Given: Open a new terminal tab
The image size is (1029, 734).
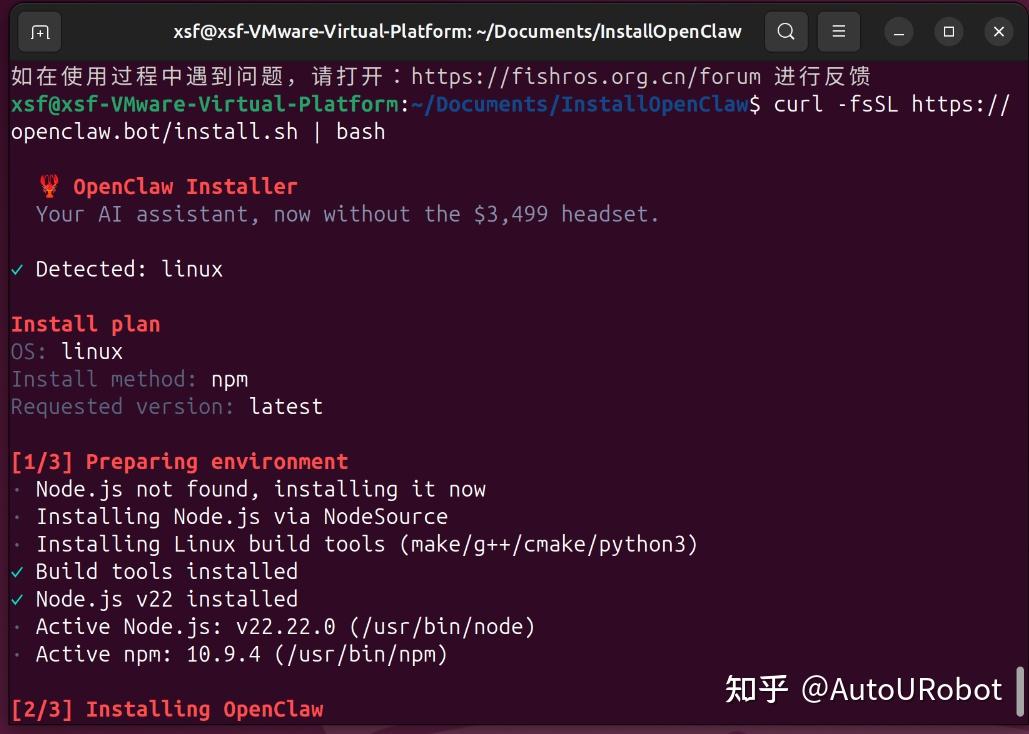Looking at the screenshot, I should (x=40, y=32).
